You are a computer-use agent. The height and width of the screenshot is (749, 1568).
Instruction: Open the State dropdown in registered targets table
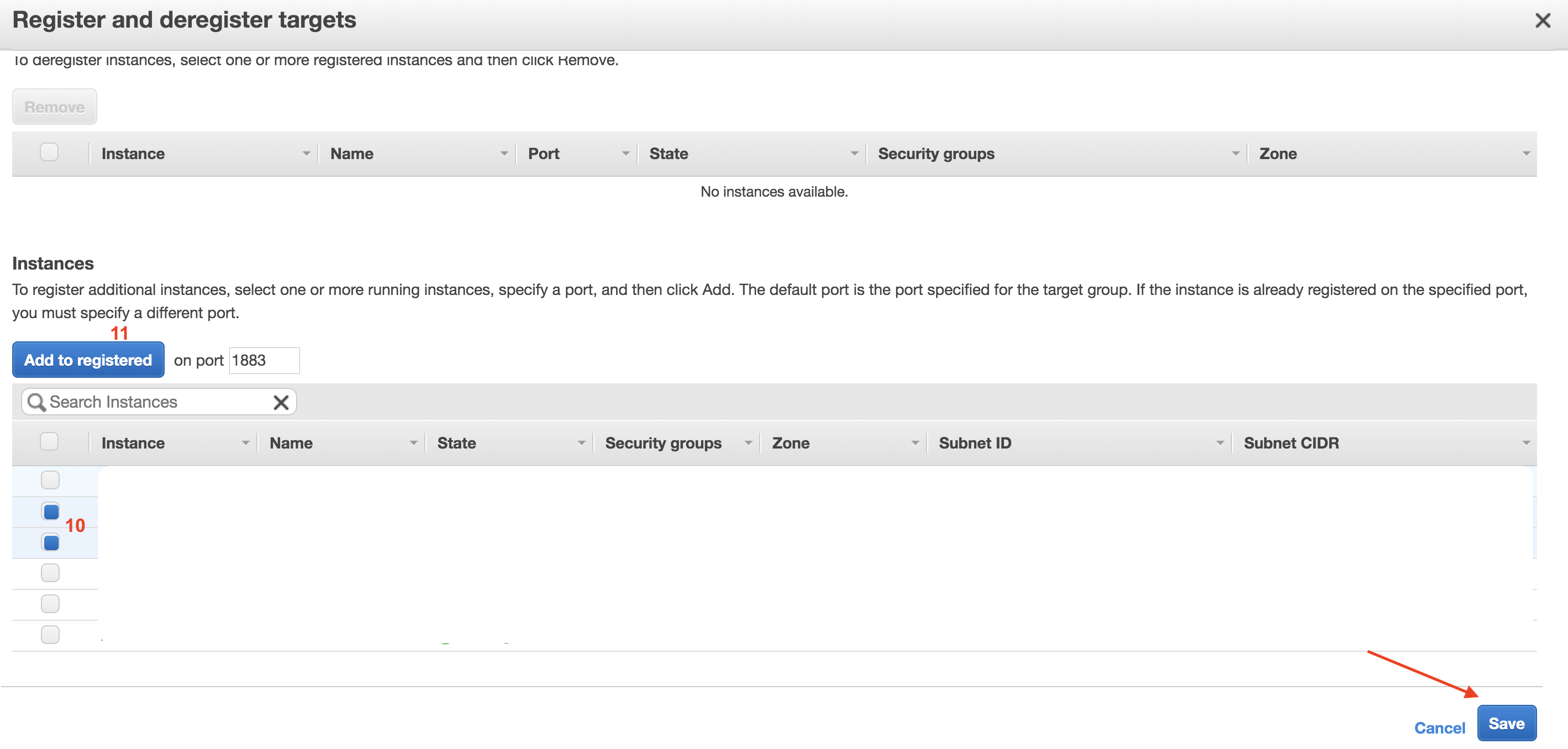[x=854, y=154]
